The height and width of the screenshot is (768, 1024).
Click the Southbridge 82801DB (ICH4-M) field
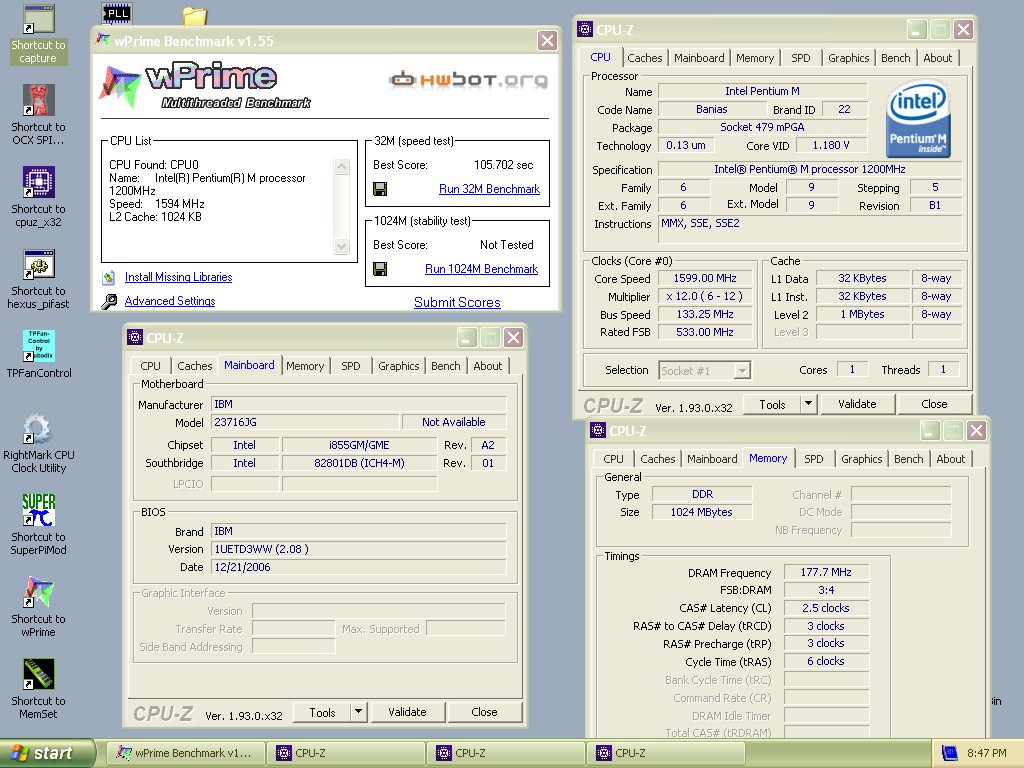(x=359, y=464)
